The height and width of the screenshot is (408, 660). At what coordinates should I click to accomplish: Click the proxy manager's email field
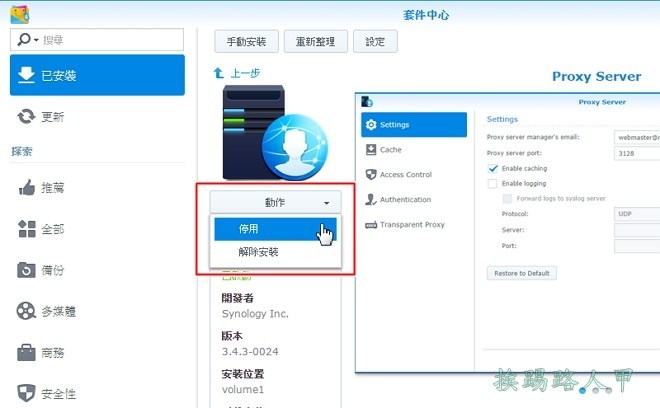coord(637,137)
